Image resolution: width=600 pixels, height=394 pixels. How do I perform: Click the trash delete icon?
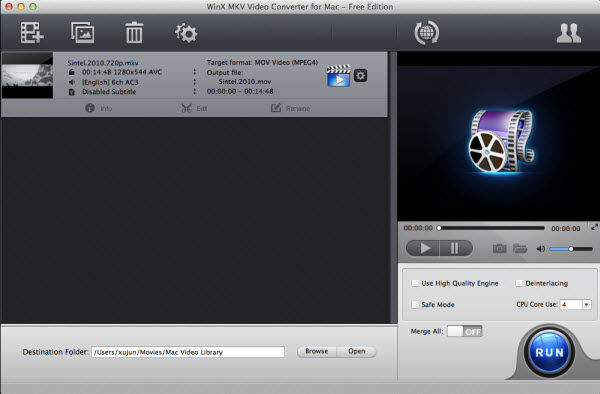click(x=134, y=33)
